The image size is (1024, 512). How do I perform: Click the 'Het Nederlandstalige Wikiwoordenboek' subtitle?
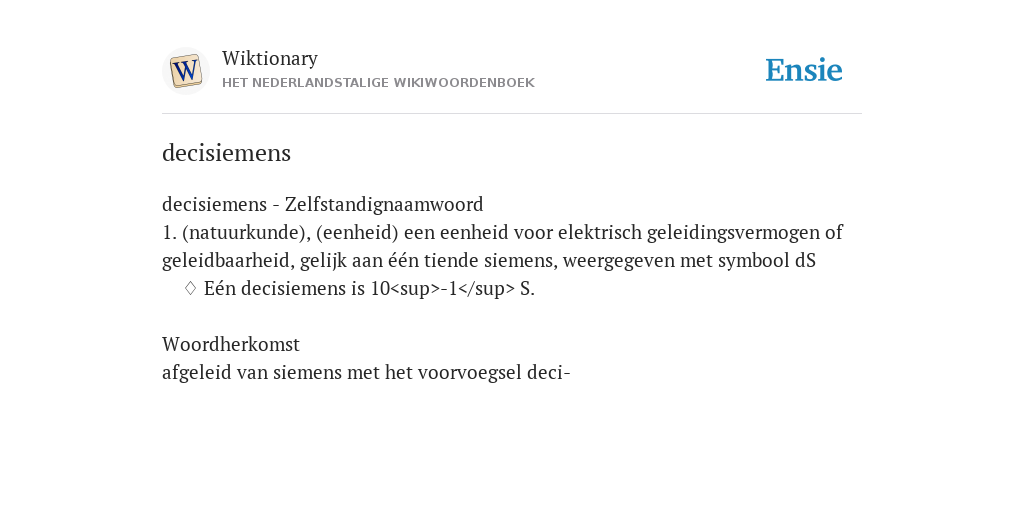378,83
